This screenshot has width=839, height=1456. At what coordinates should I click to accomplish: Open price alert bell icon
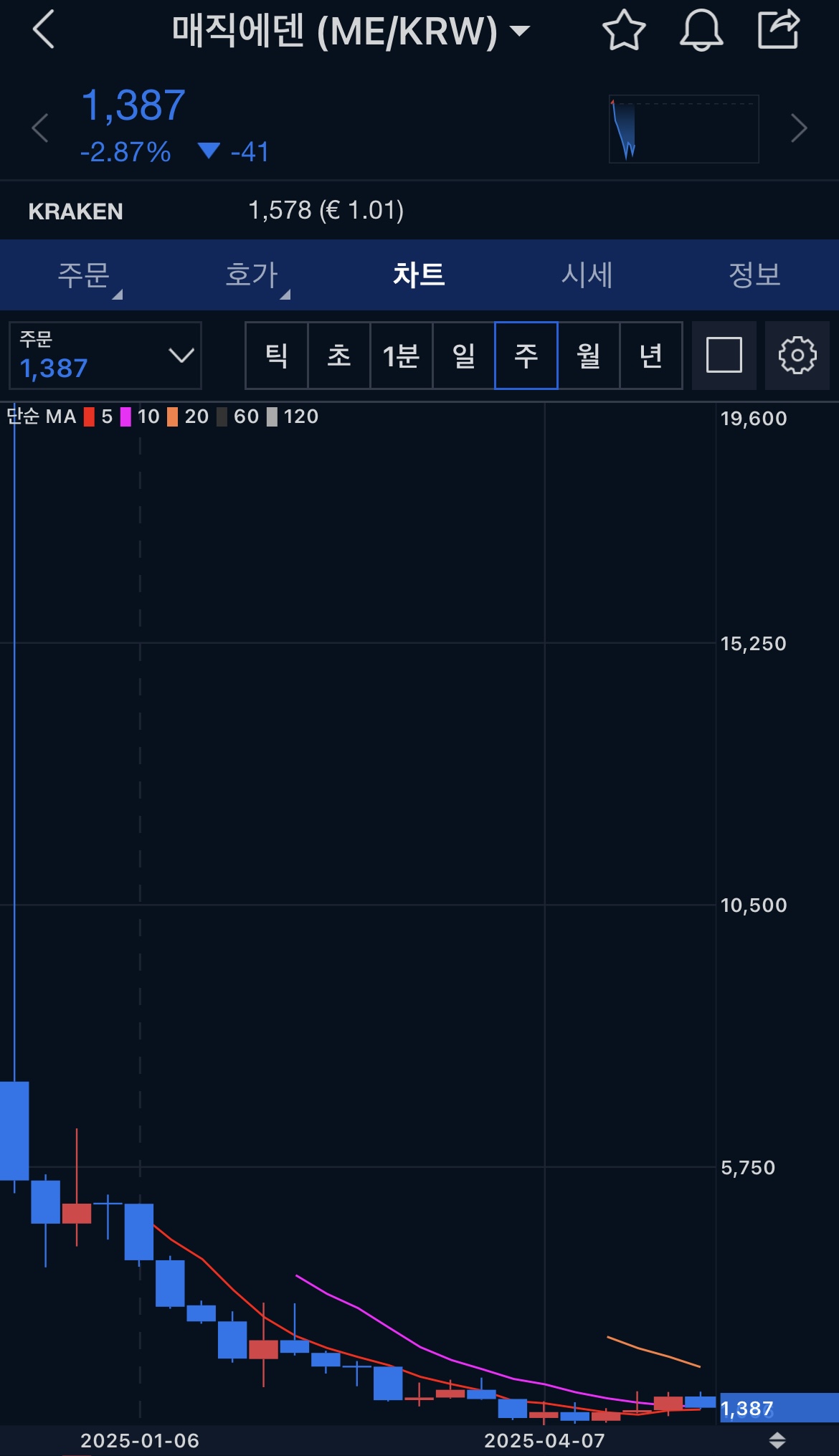pos(701,30)
